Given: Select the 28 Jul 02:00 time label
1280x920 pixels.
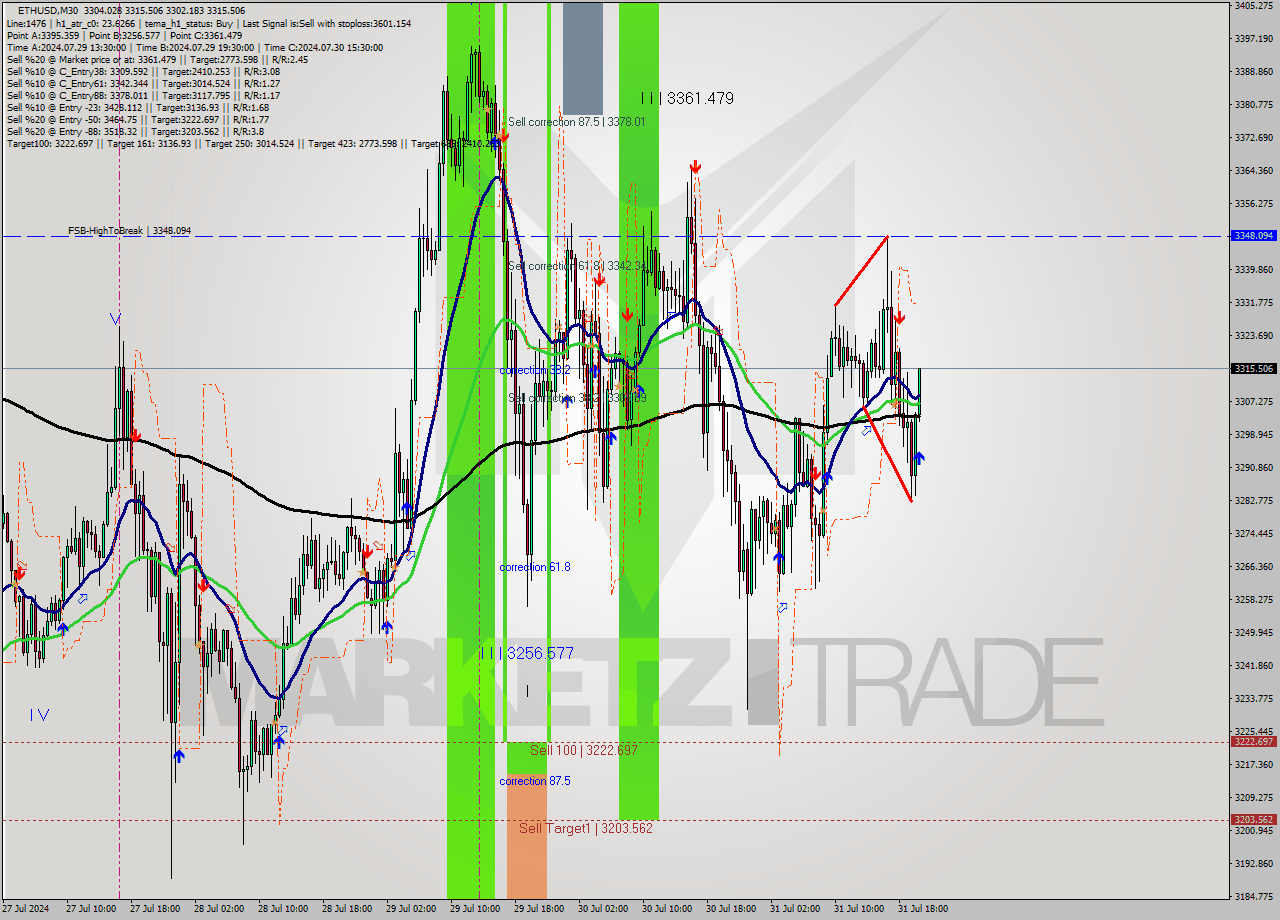Looking at the screenshot, I should [219, 909].
